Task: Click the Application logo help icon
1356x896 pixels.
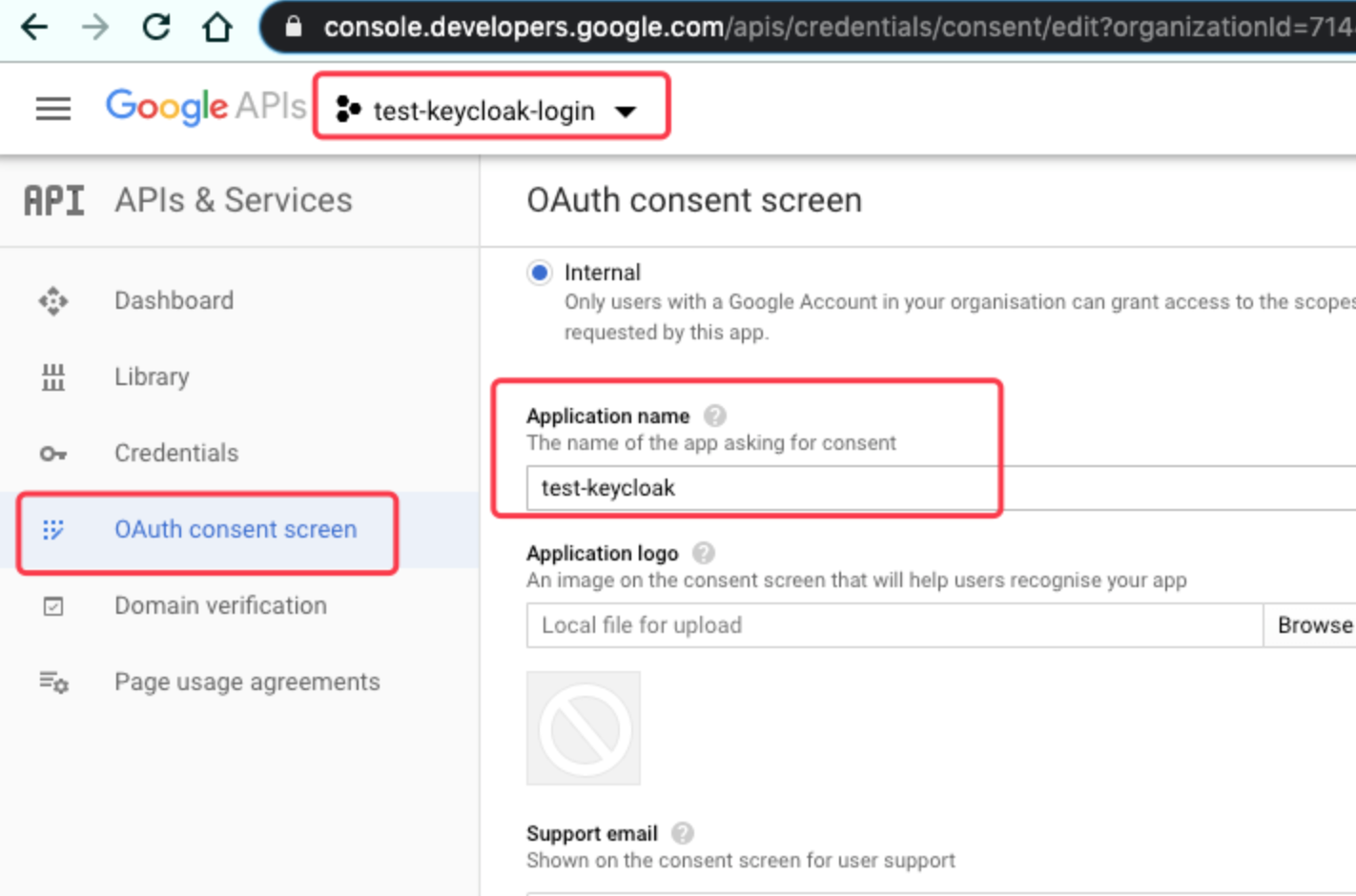Action: click(x=704, y=553)
